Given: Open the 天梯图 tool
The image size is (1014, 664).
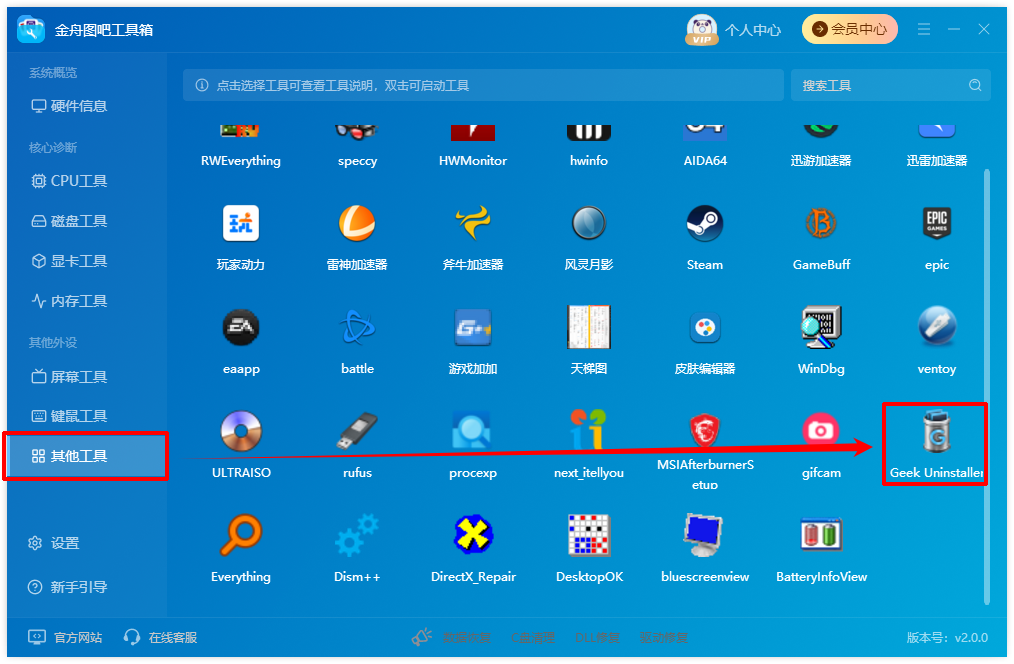Looking at the screenshot, I should click(x=588, y=327).
